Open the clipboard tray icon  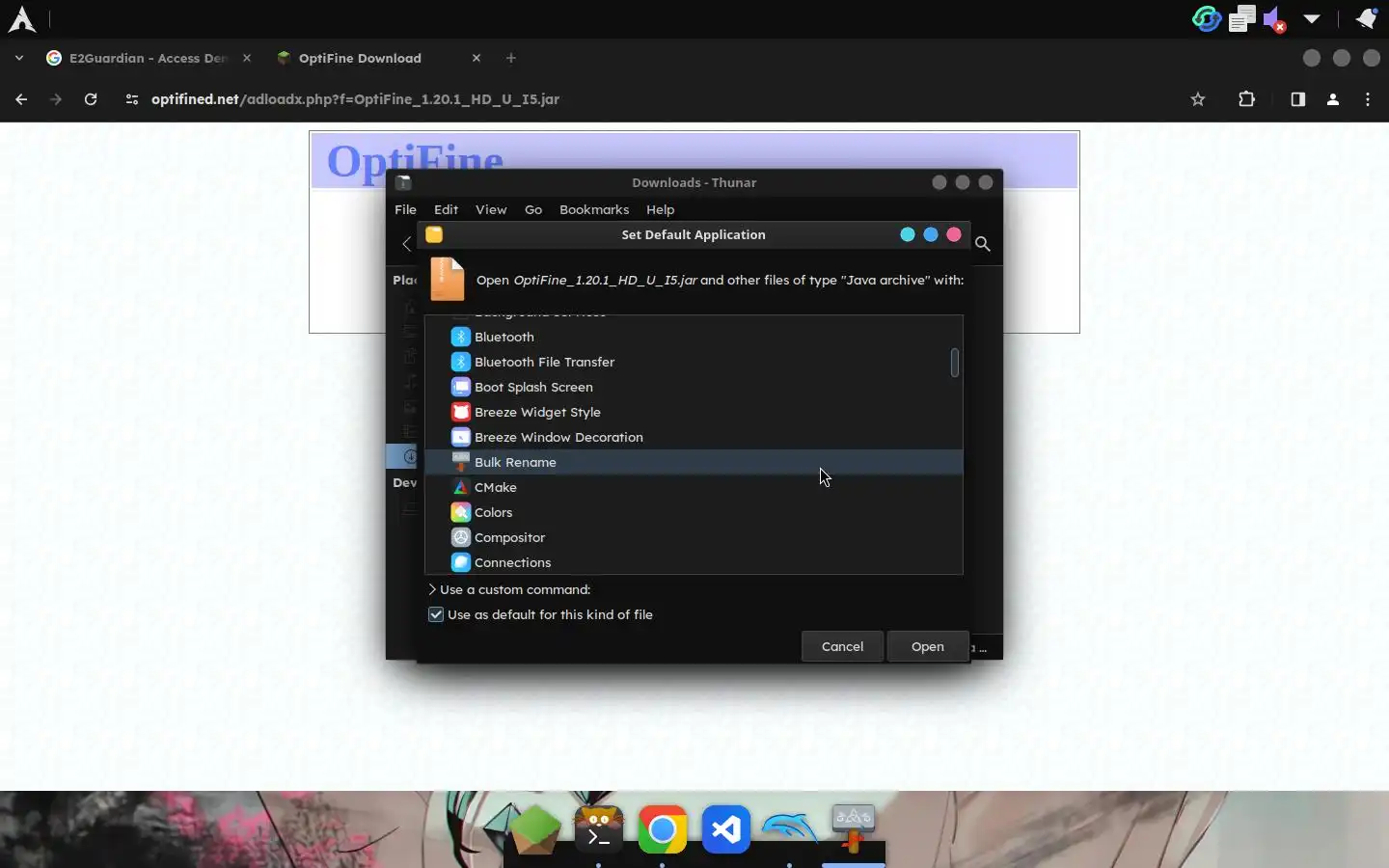click(1242, 18)
